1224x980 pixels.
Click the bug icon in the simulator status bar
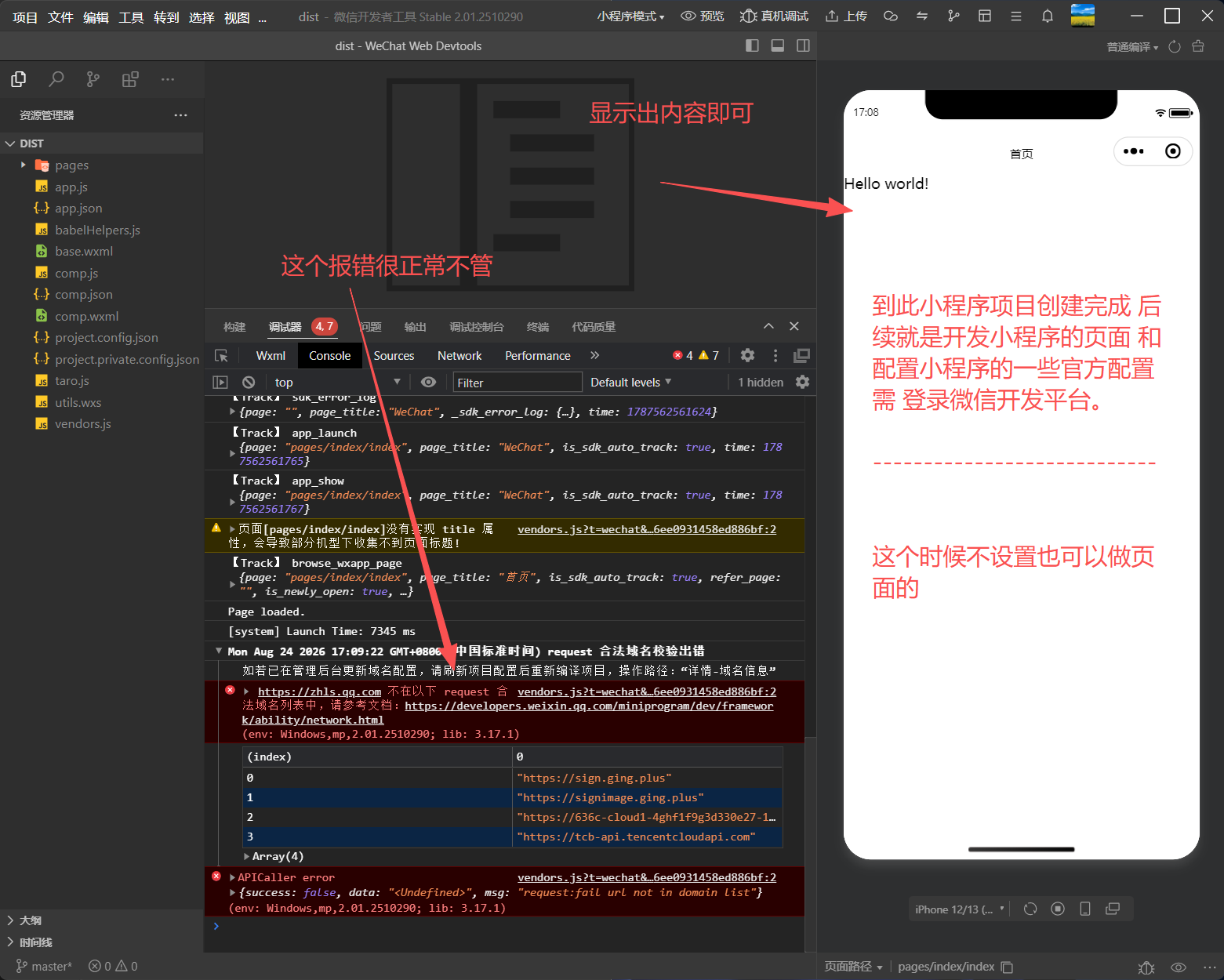coord(1146,967)
